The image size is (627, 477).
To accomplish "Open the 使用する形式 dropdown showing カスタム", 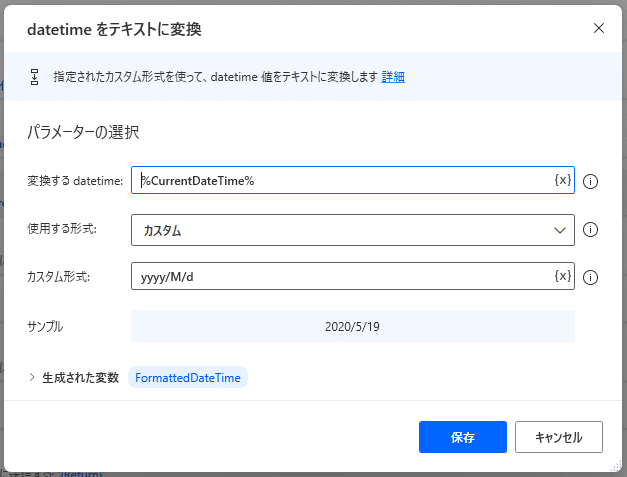I will [353, 230].
